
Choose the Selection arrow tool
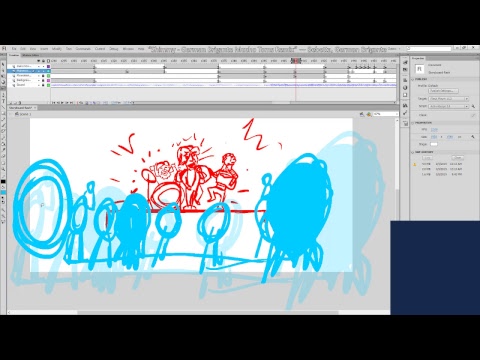click(3, 64)
